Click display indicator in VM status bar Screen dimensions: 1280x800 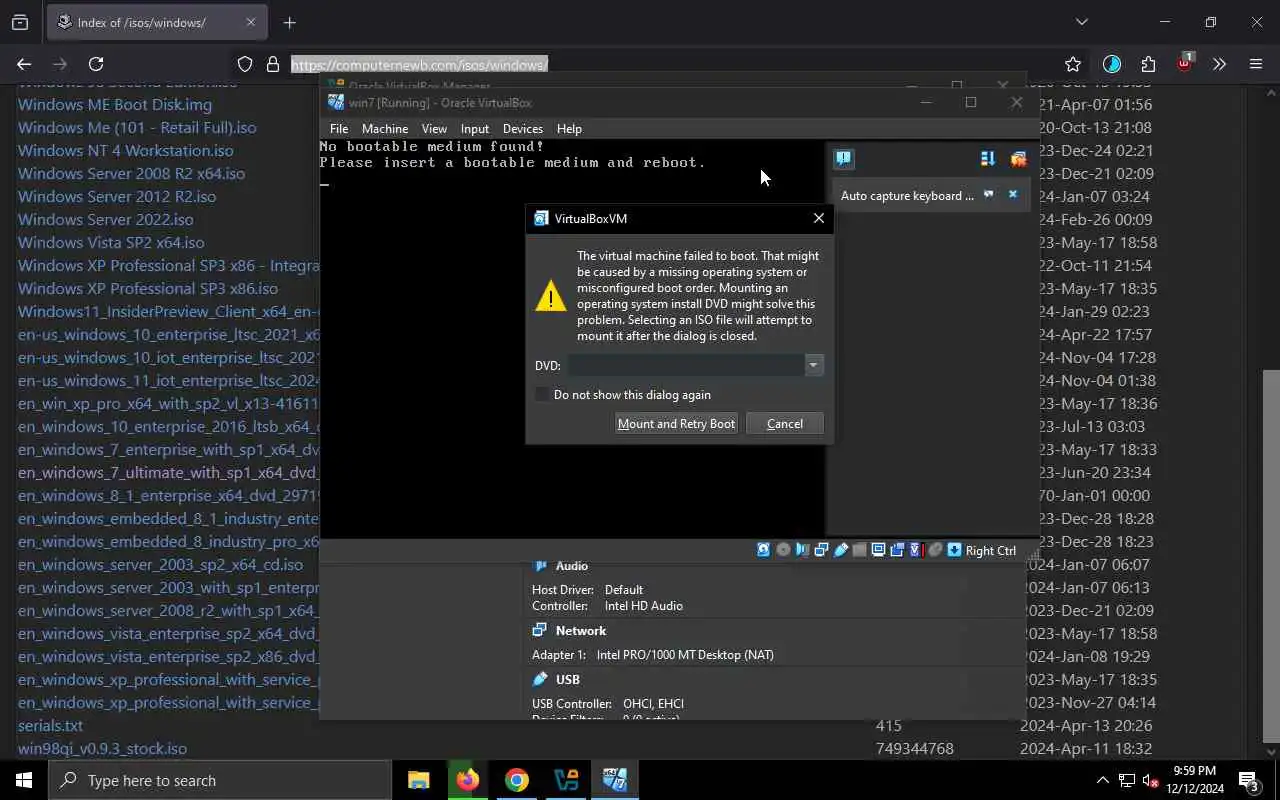tap(878, 549)
